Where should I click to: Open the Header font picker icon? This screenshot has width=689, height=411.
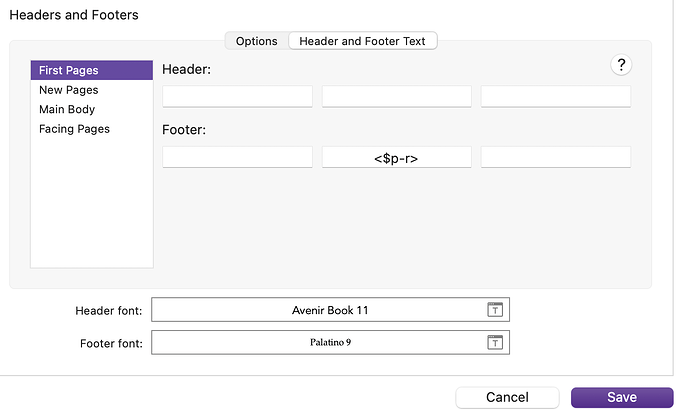pos(495,309)
